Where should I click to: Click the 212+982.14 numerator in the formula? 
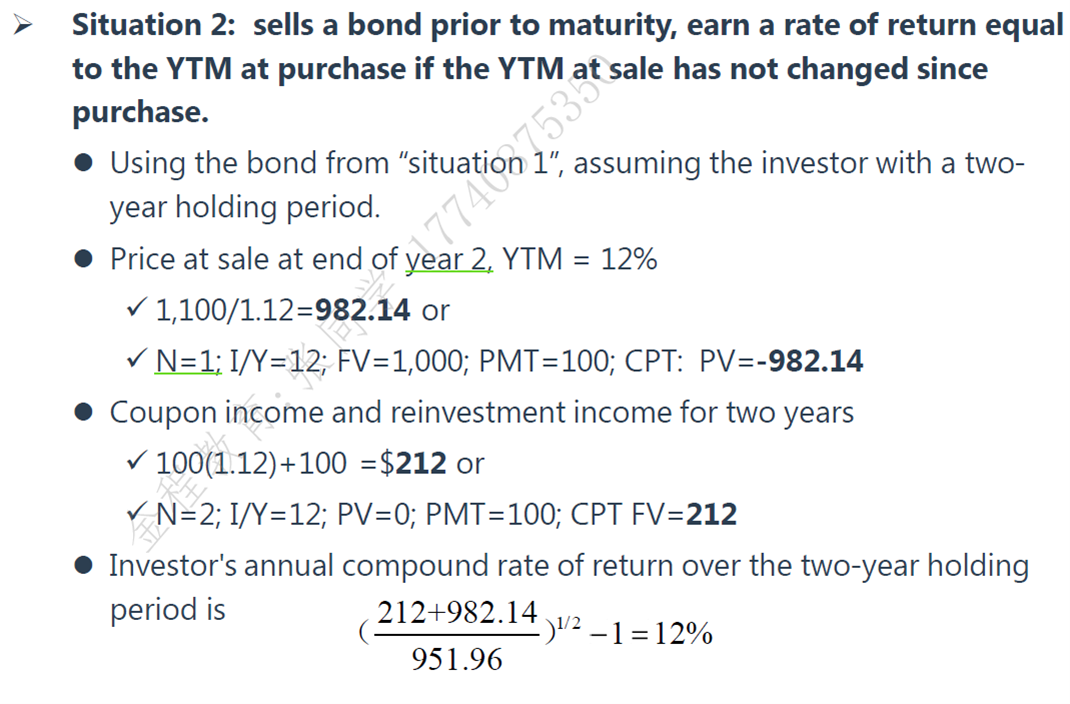(x=457, y=613)
